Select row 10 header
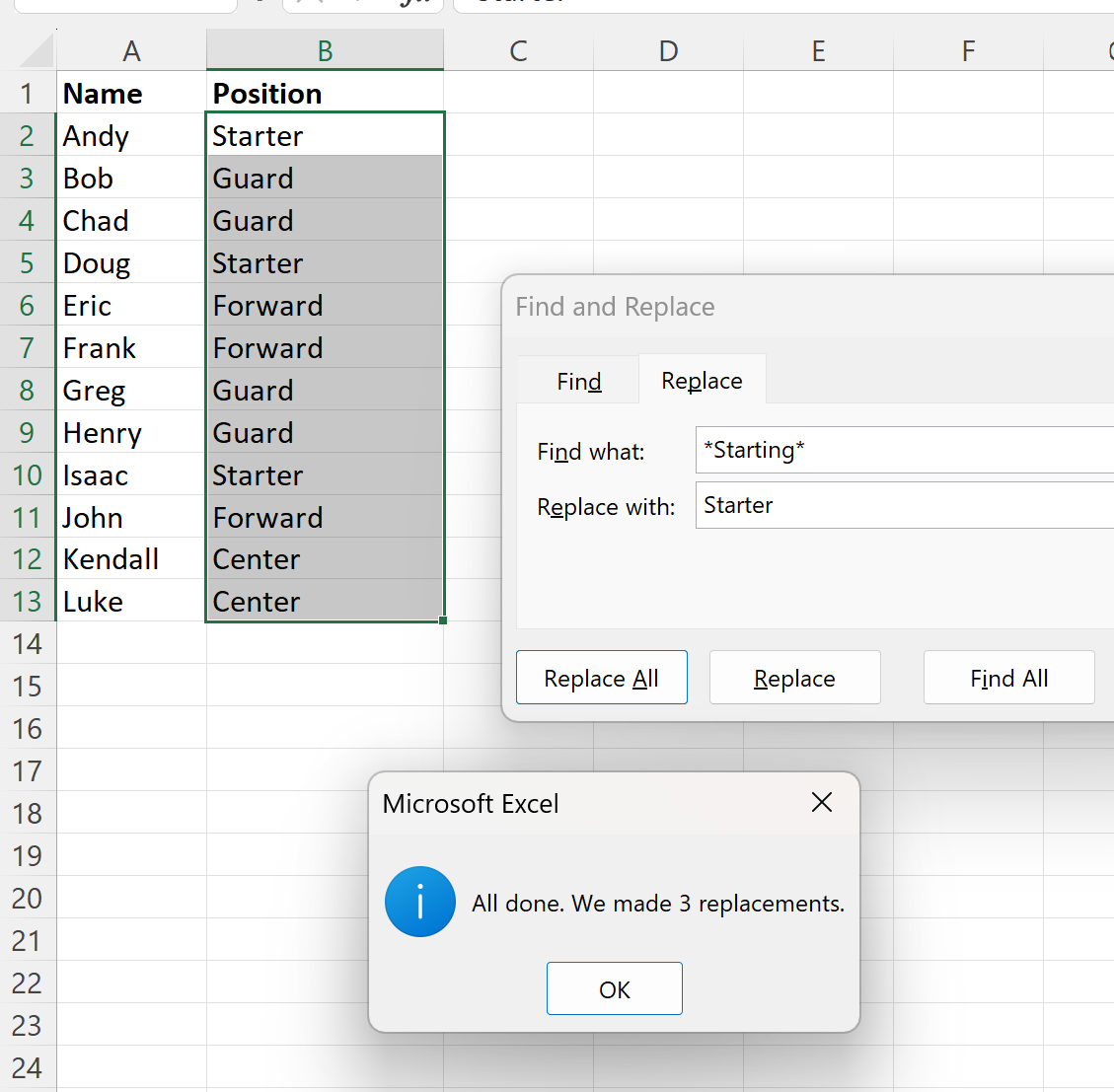Viewport: 1114px width, 1092px height. pyautogui.click(x=27, y=474)
